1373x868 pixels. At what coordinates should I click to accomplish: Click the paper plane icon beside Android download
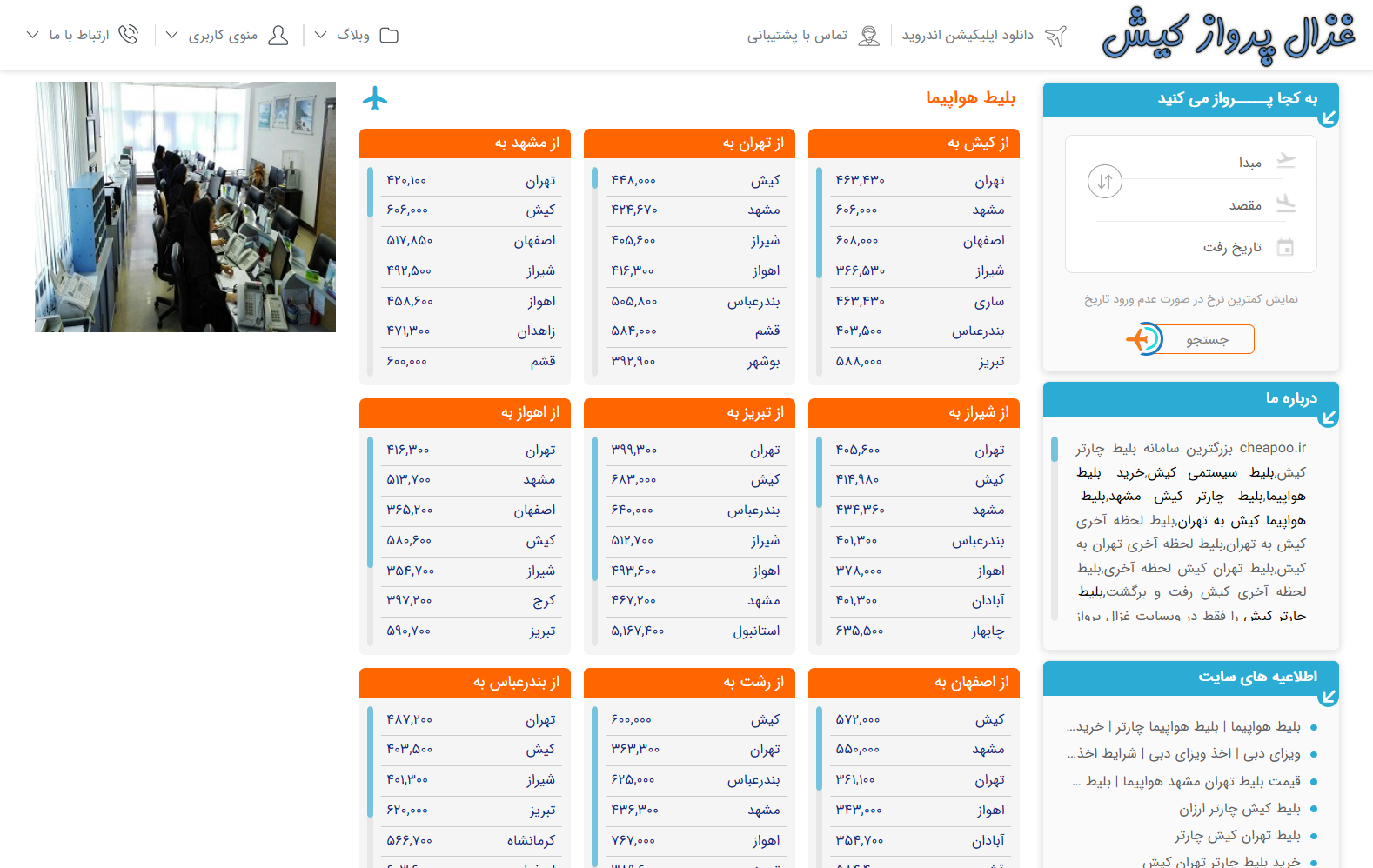click(x=1055, y=36)
